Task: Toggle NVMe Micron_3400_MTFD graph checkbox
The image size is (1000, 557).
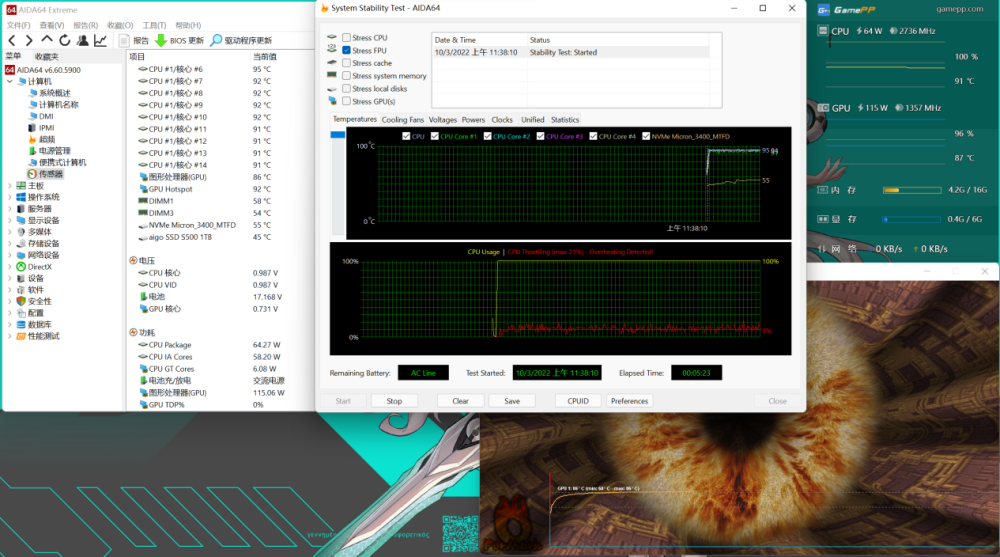Action: click(x=646, y=136)
